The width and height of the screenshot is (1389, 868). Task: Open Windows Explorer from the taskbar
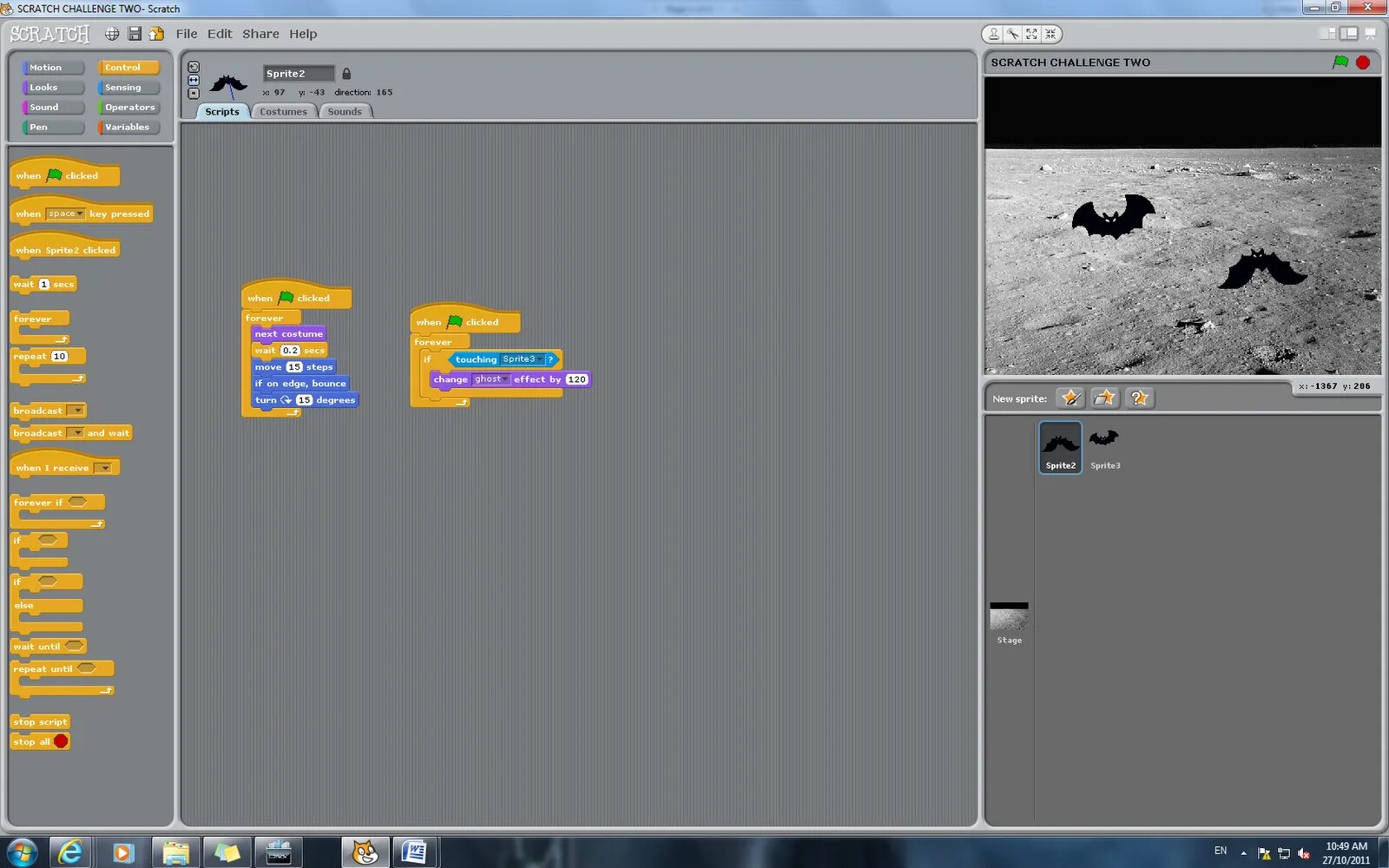175,852
